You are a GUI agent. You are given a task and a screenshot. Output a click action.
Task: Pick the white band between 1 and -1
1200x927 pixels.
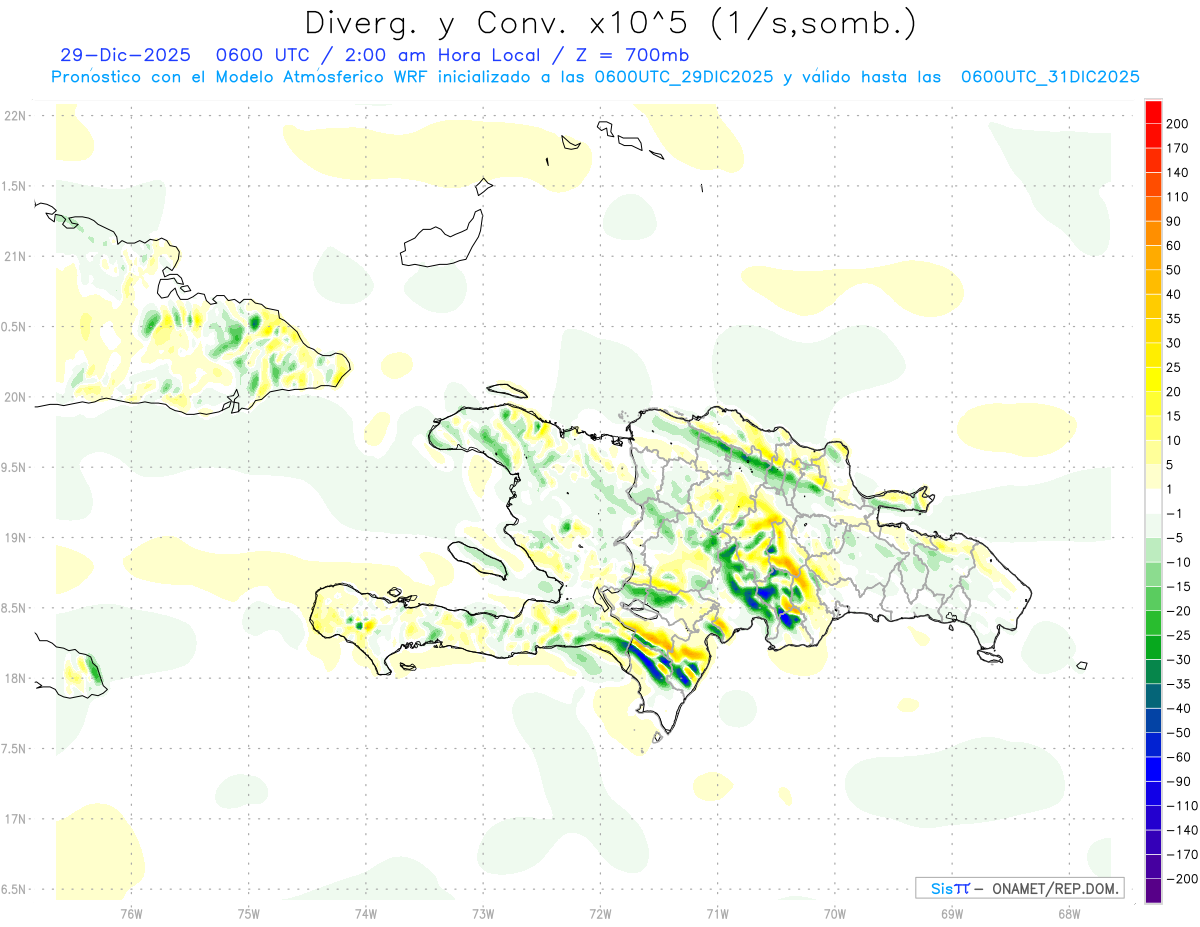[1154, 501]
